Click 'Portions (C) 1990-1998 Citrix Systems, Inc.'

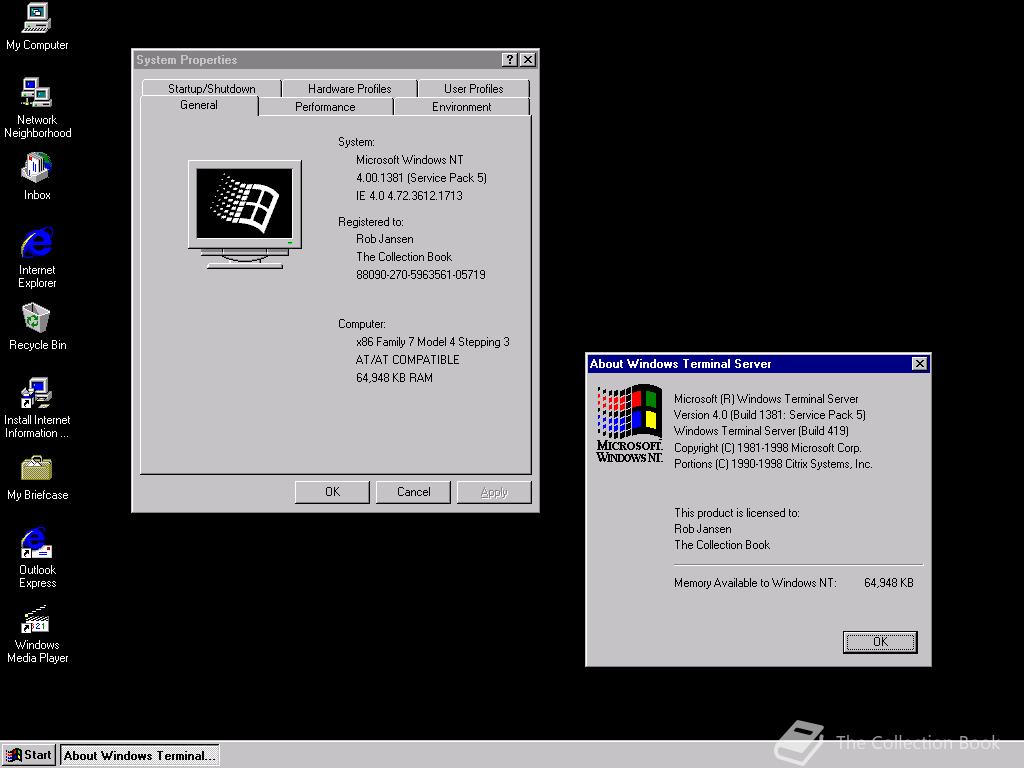[x=773, y=464]
